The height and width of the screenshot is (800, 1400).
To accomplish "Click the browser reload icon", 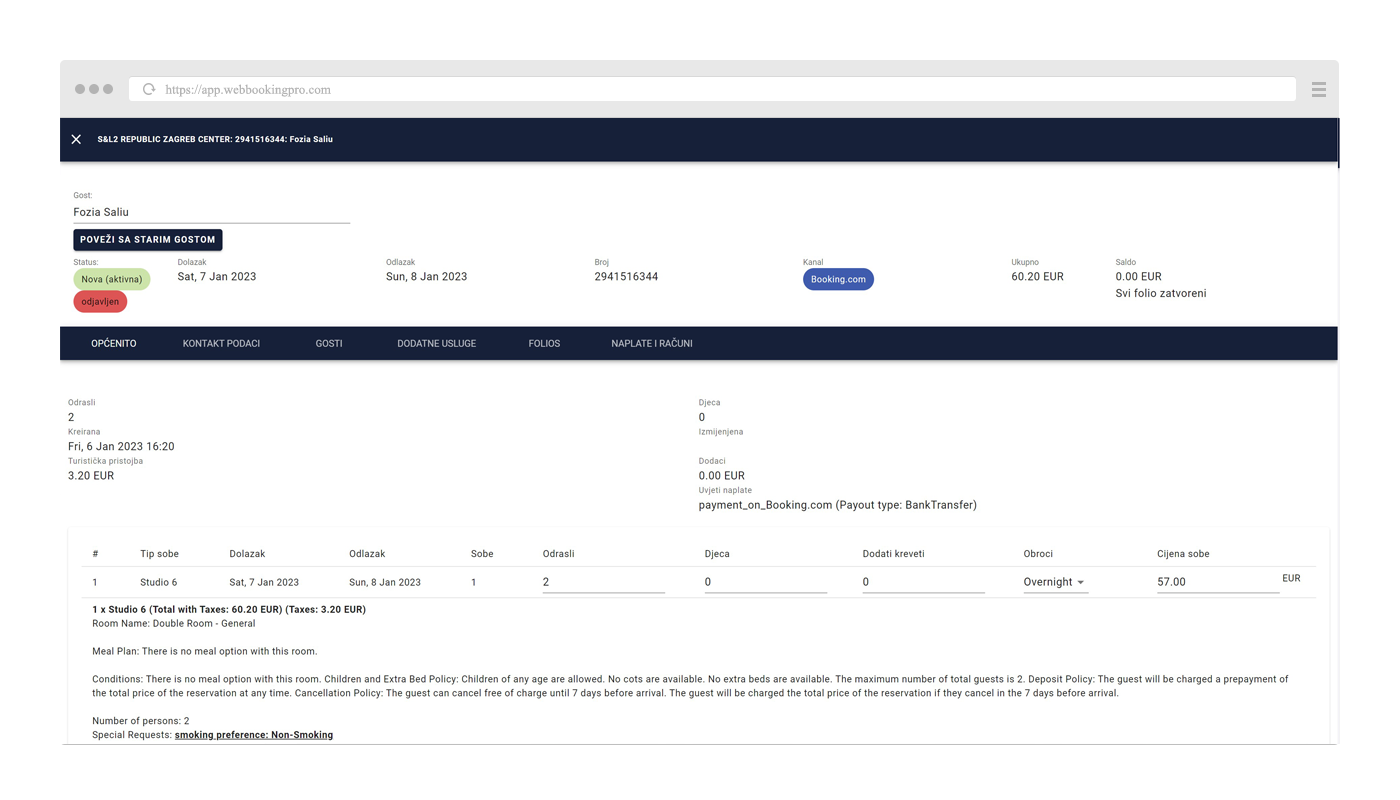I will (x=149, y=89).
